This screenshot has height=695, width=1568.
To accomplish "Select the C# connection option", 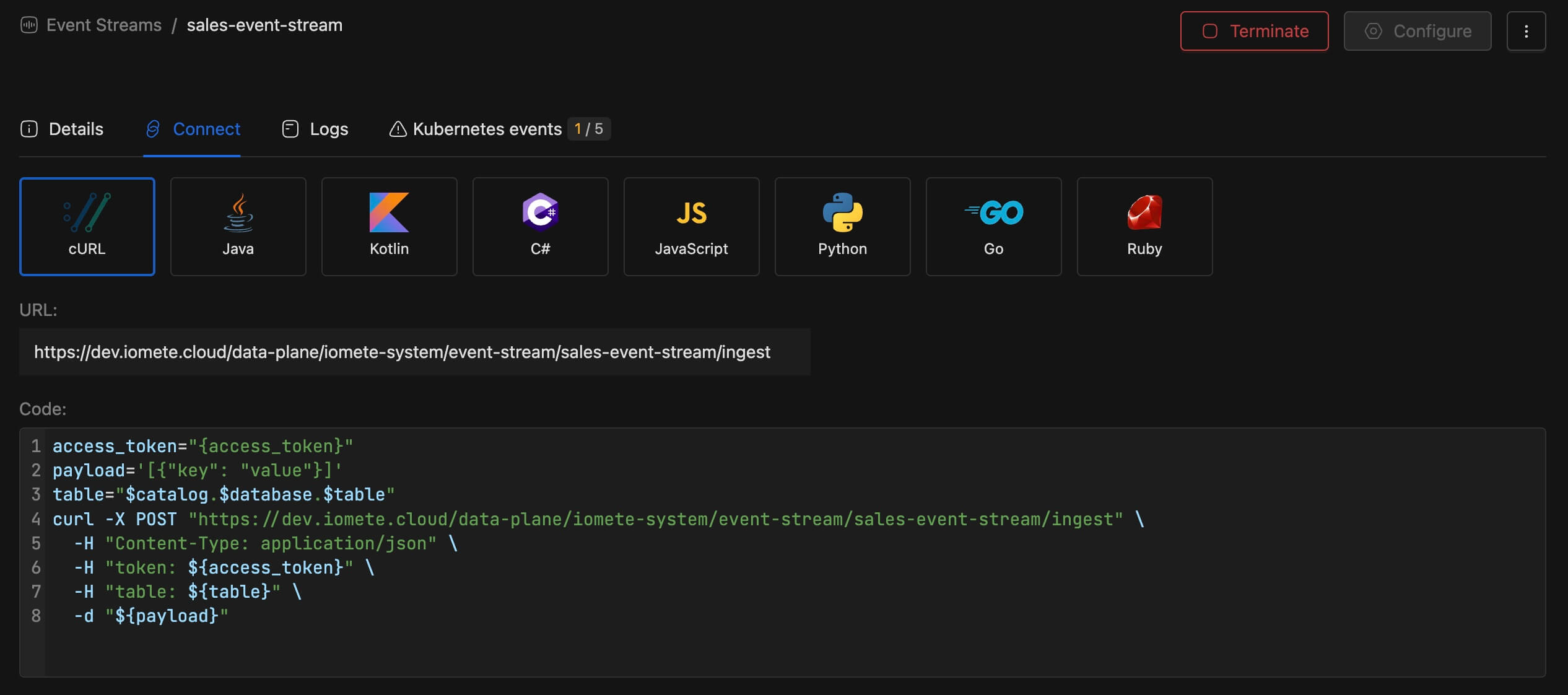I will click(540, 226).
